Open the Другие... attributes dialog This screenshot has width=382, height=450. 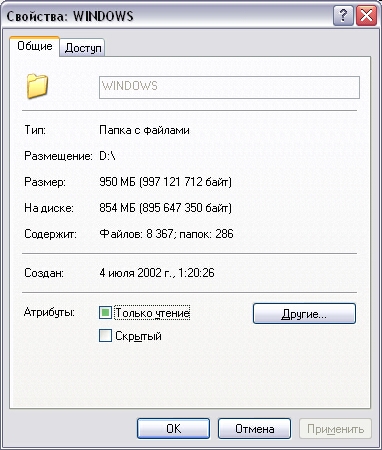click(304, 313)
